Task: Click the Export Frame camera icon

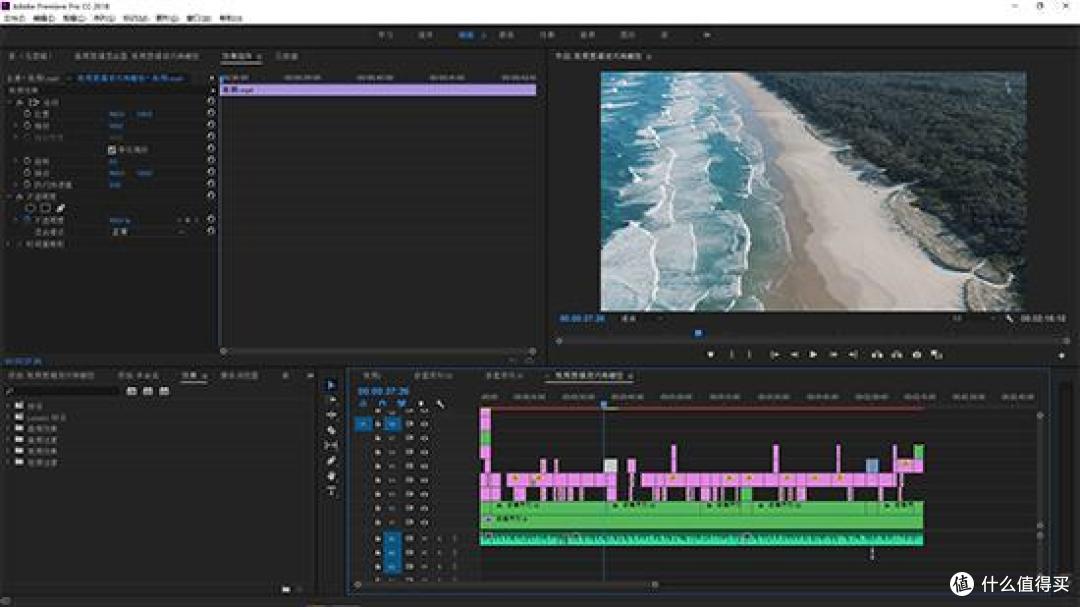Action: coord(917,354)
